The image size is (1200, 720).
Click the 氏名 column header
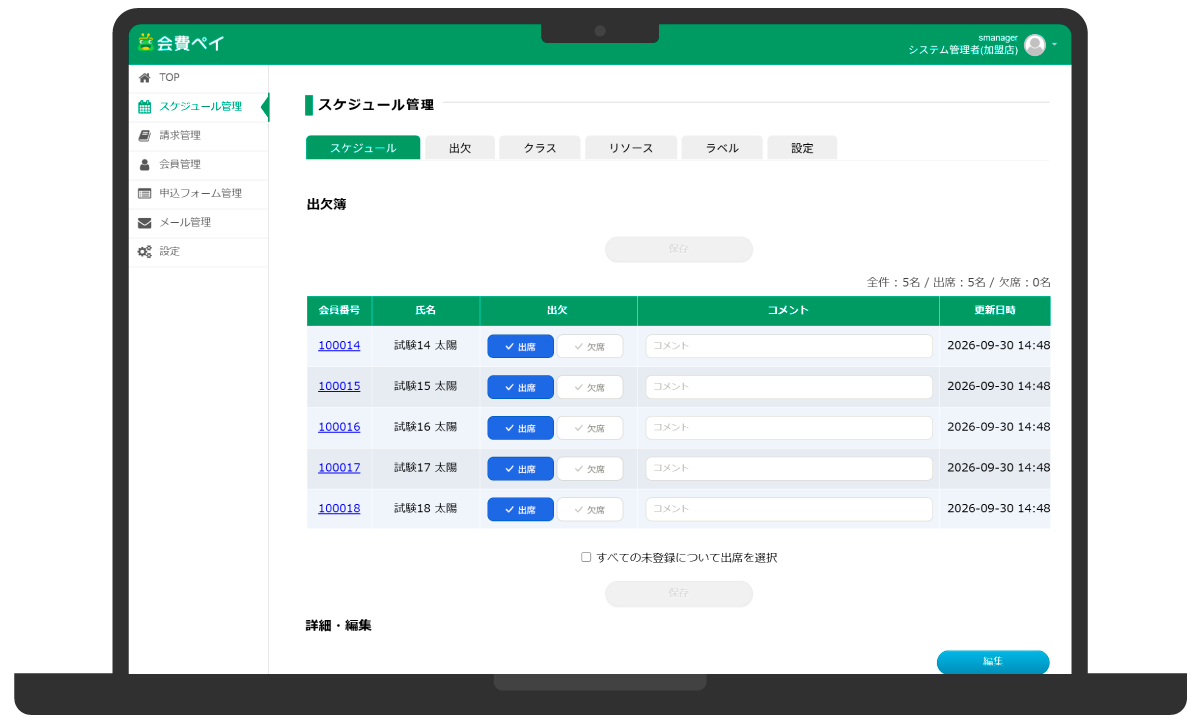pyautogui.click(x=426, y=311)
